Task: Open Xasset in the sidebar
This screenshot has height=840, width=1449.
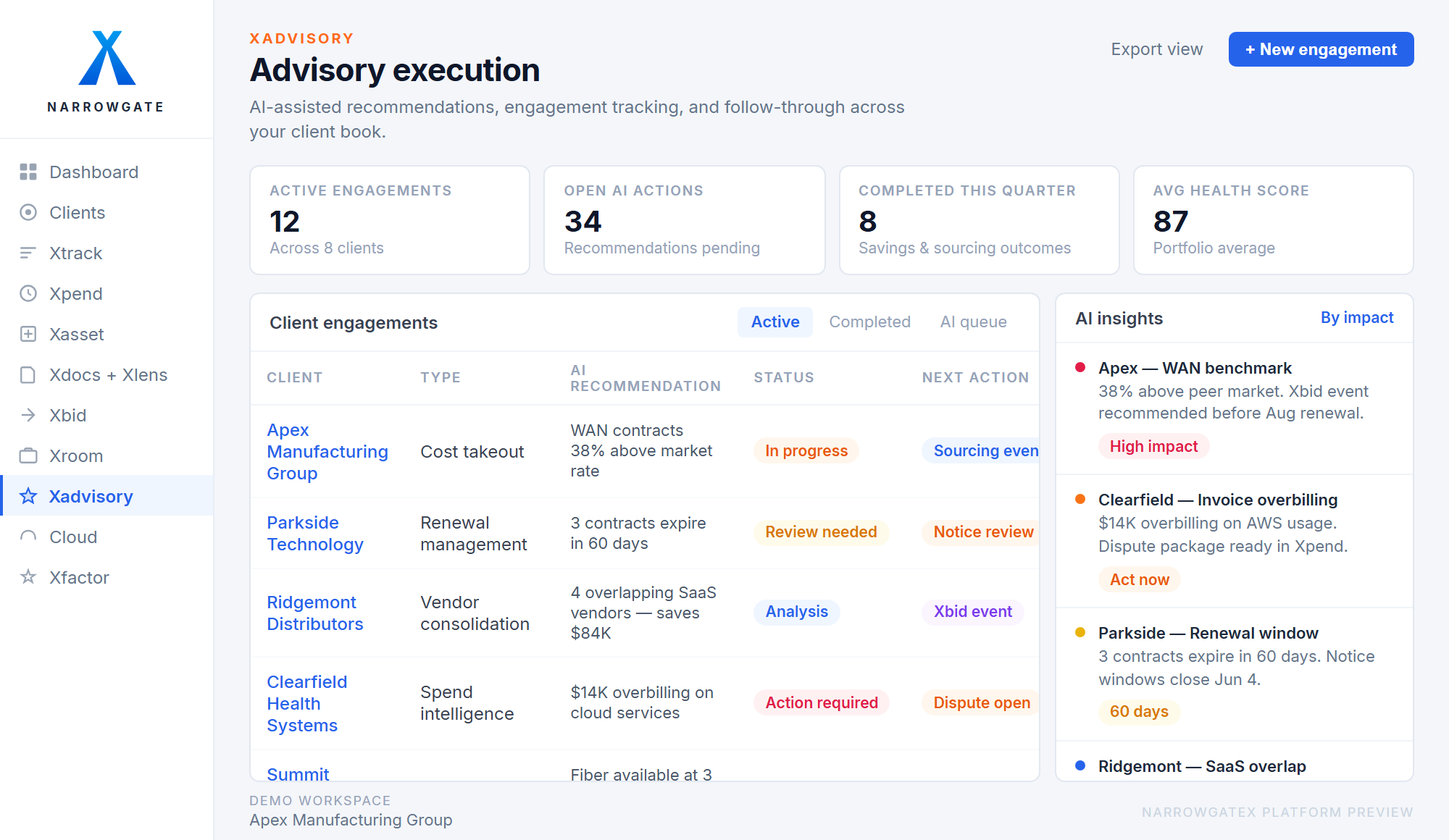Action: pos(107,335)
